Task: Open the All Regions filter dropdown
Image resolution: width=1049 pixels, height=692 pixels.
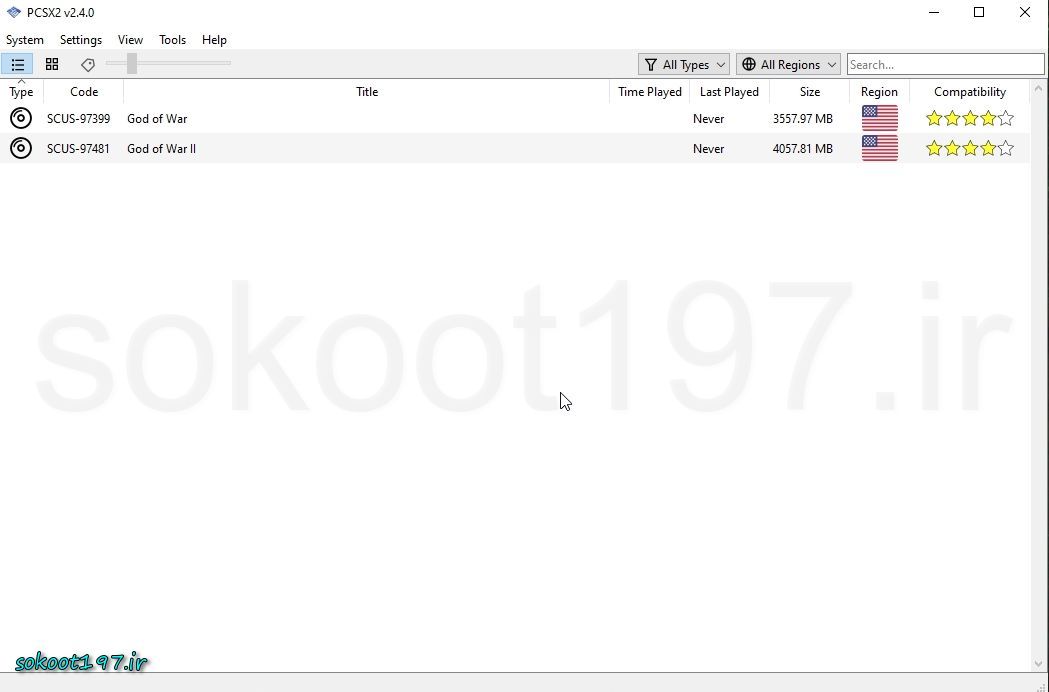Action: pyautogui.click(x=788, y=64)
